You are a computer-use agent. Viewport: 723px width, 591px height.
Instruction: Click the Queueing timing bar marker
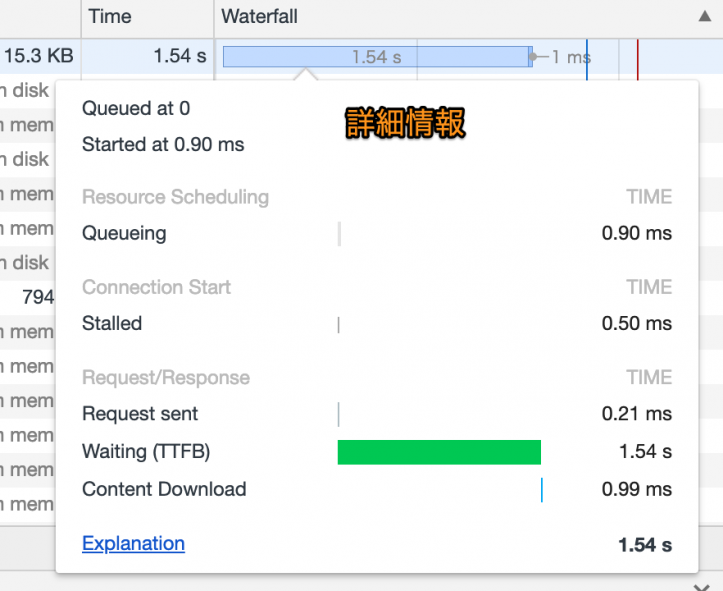pyautogui.click(x=340, y=234)
